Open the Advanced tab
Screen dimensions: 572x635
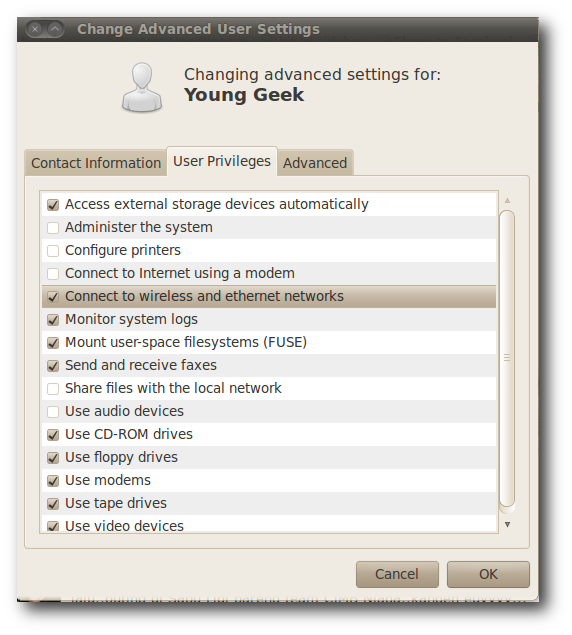click(x=315, y=163)
